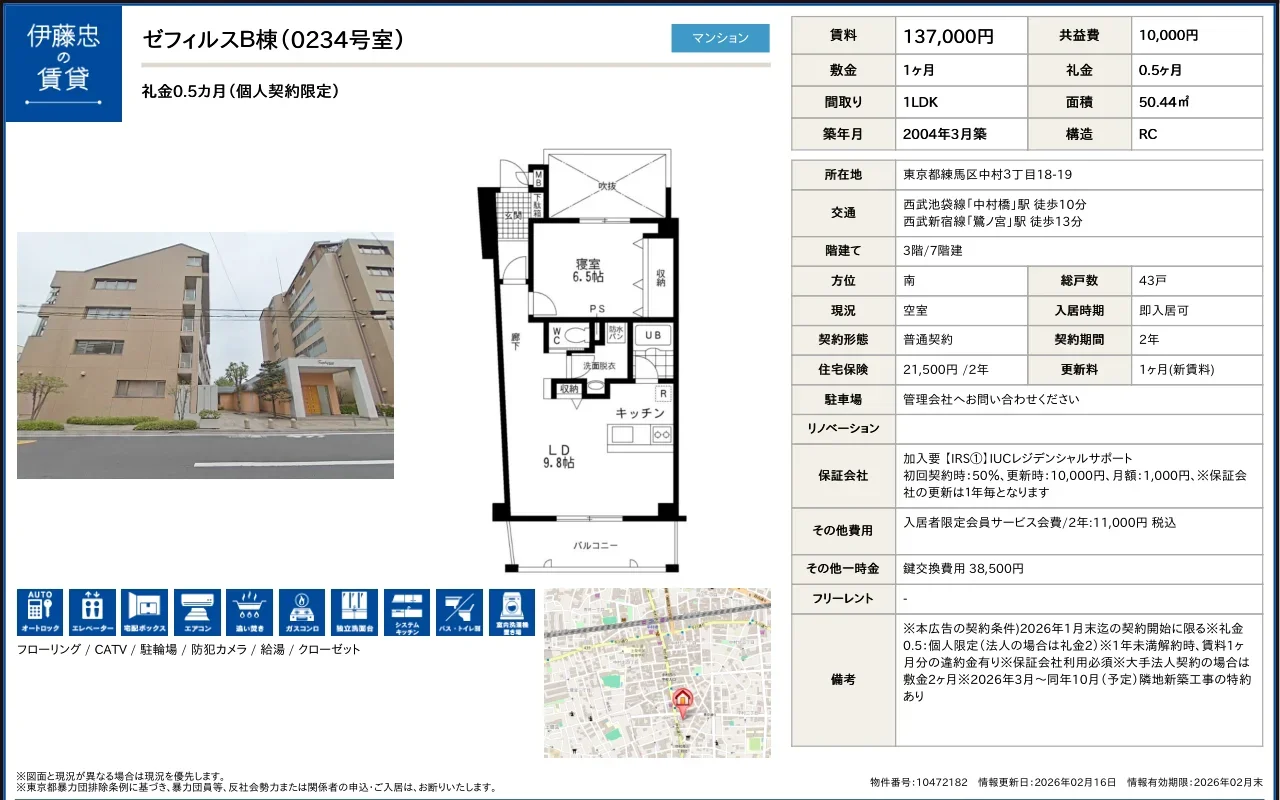Click the エレベーター elevator amenity icon
This screenshot has width=1280, height=800.
click(93, 610)
